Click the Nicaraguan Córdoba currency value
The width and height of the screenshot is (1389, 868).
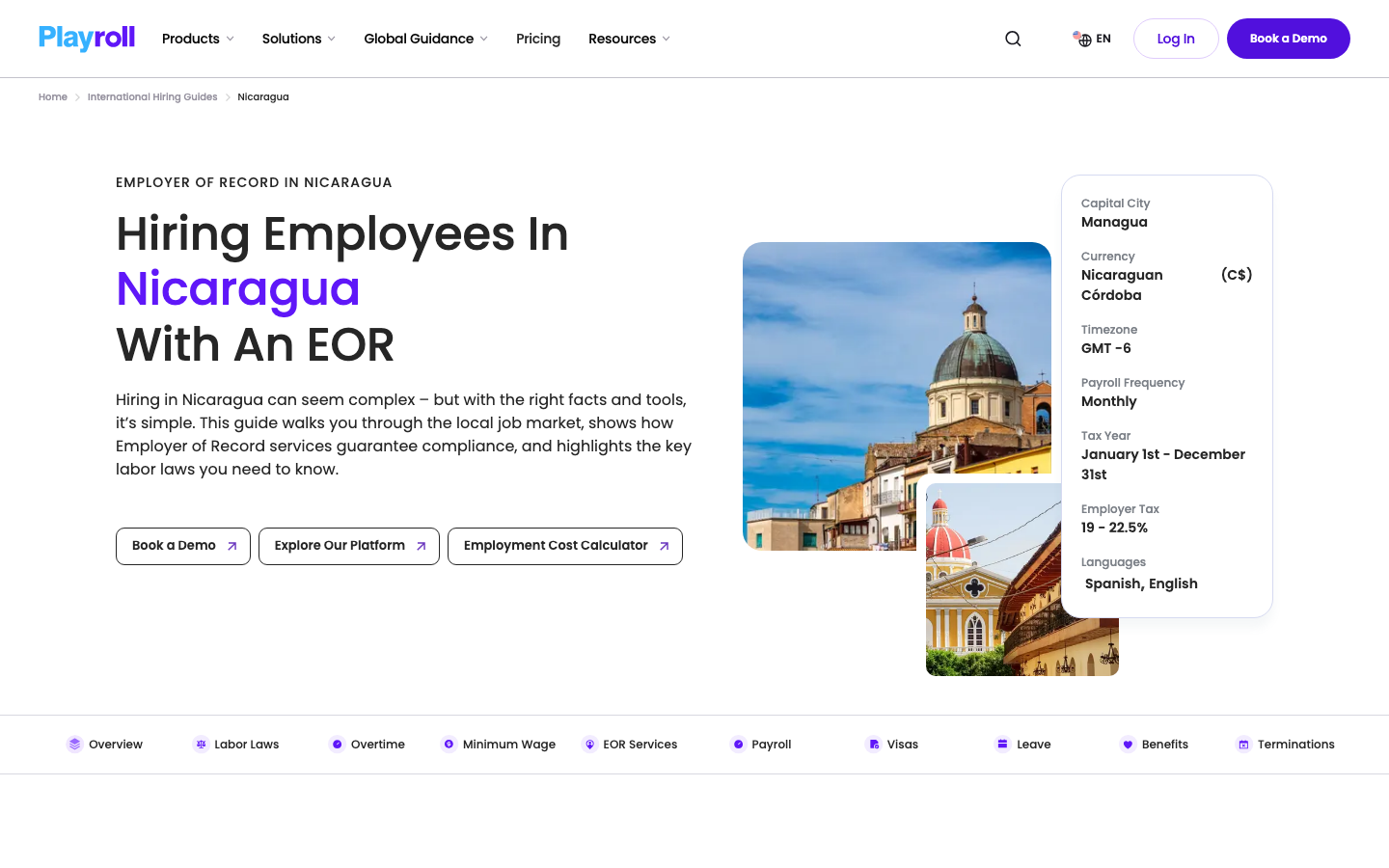tap(1122, 285)
